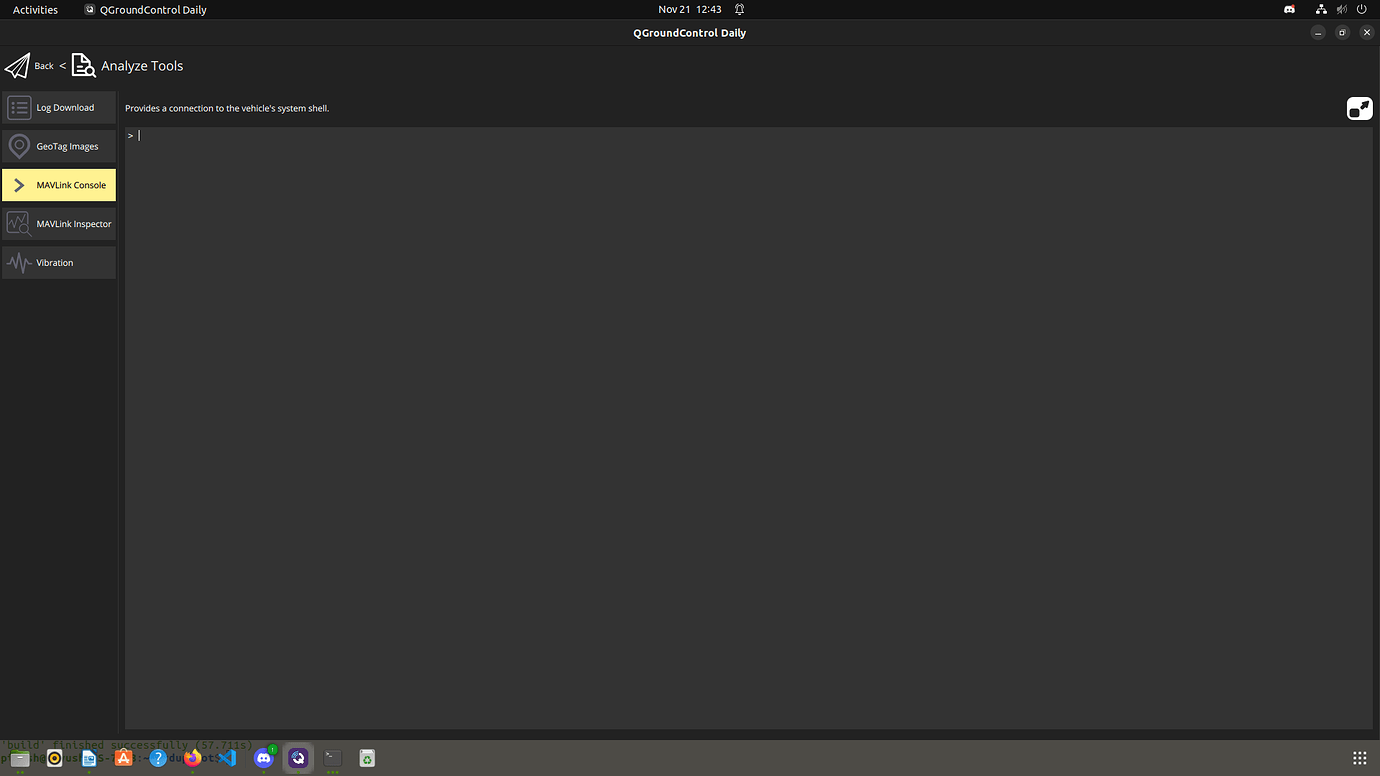The height and width of the screenshot is (776, 1380).
Task: Click the Analyze Tools document icon
Action: 83,66
